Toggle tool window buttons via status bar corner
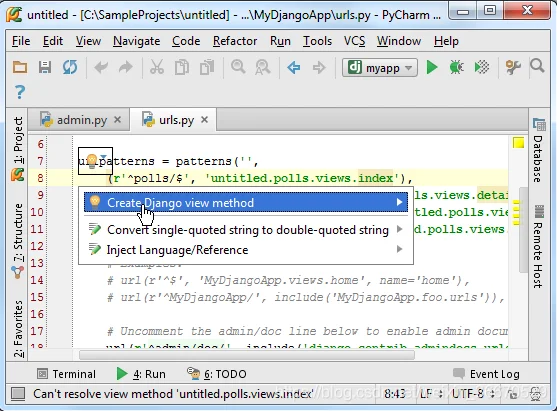 tap(18, 394)
